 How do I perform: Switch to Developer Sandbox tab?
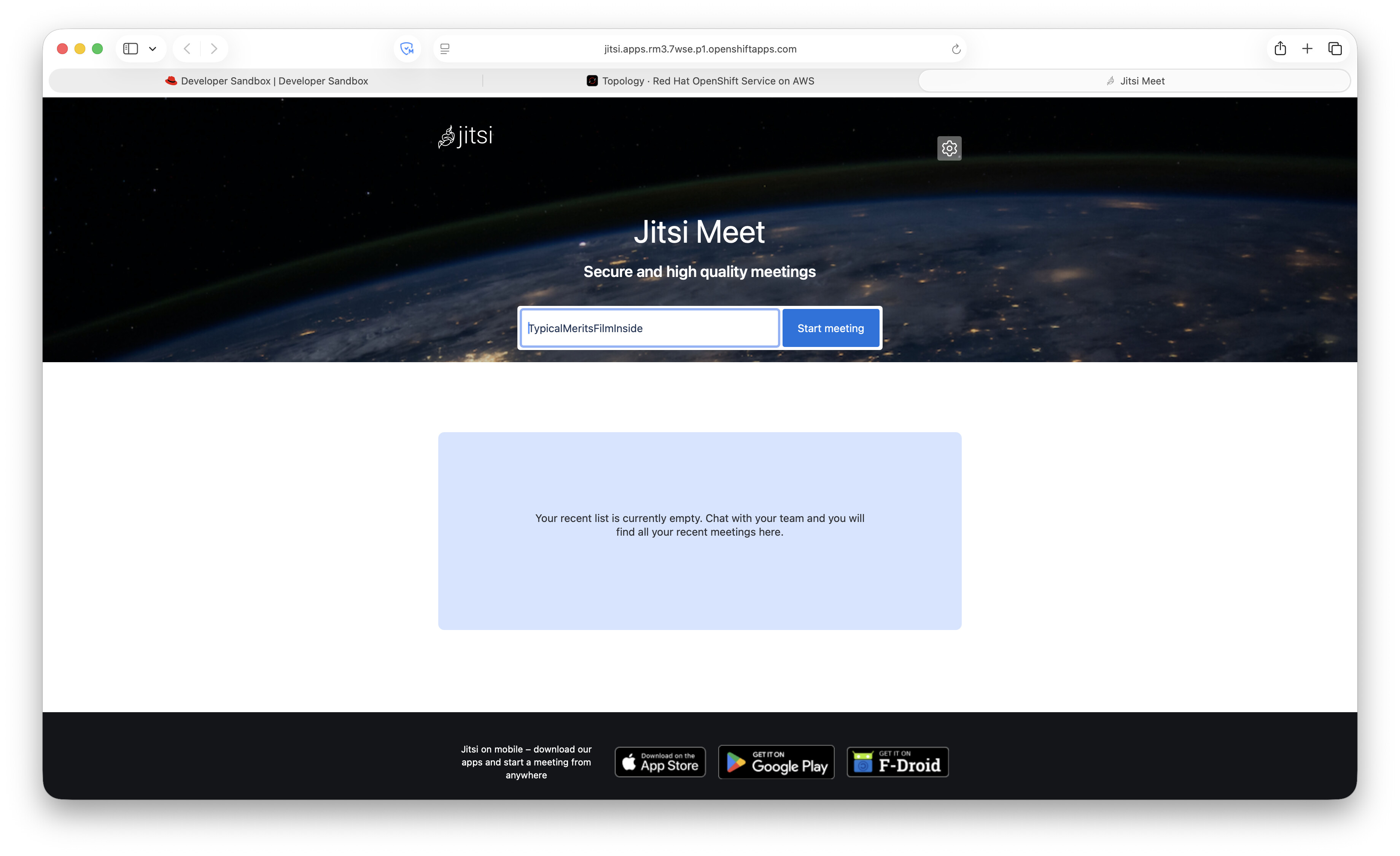tap(266, 81)
